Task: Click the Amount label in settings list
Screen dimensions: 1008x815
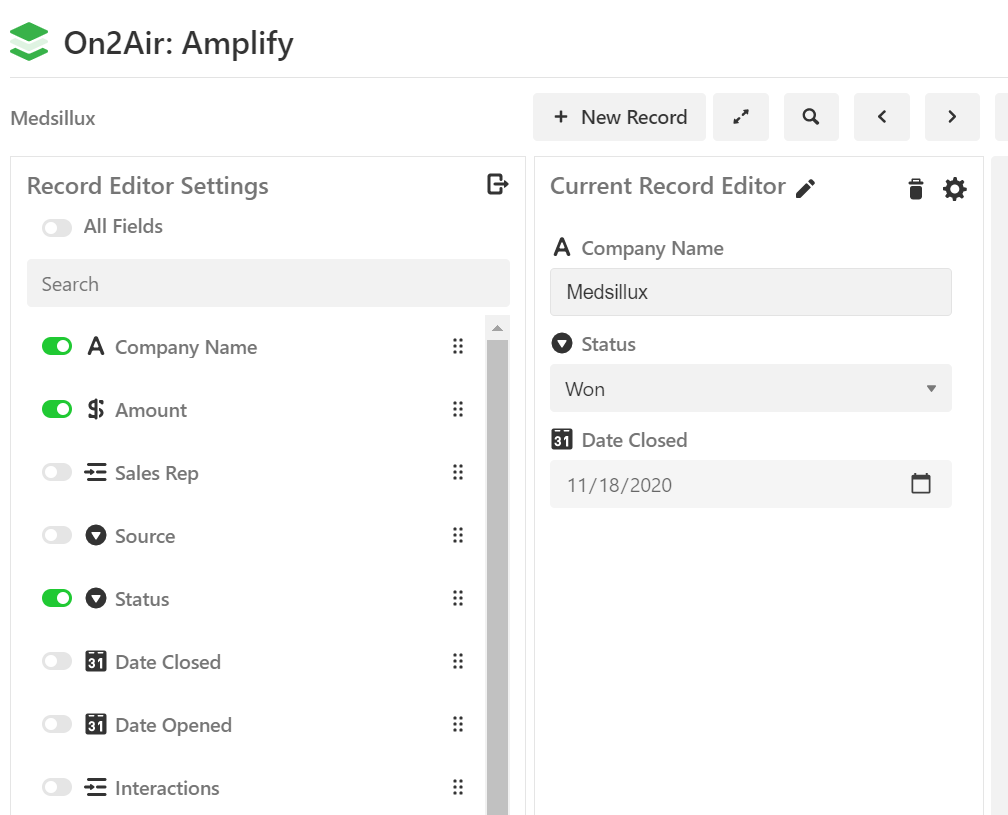Action: click(151, 410)
